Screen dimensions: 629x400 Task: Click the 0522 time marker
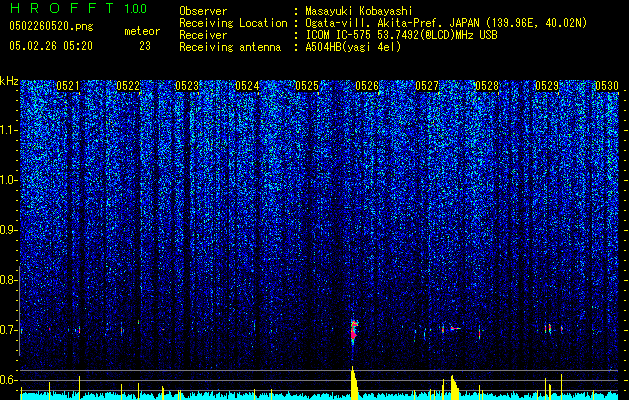pyautogui.click(x=128, y=86)
